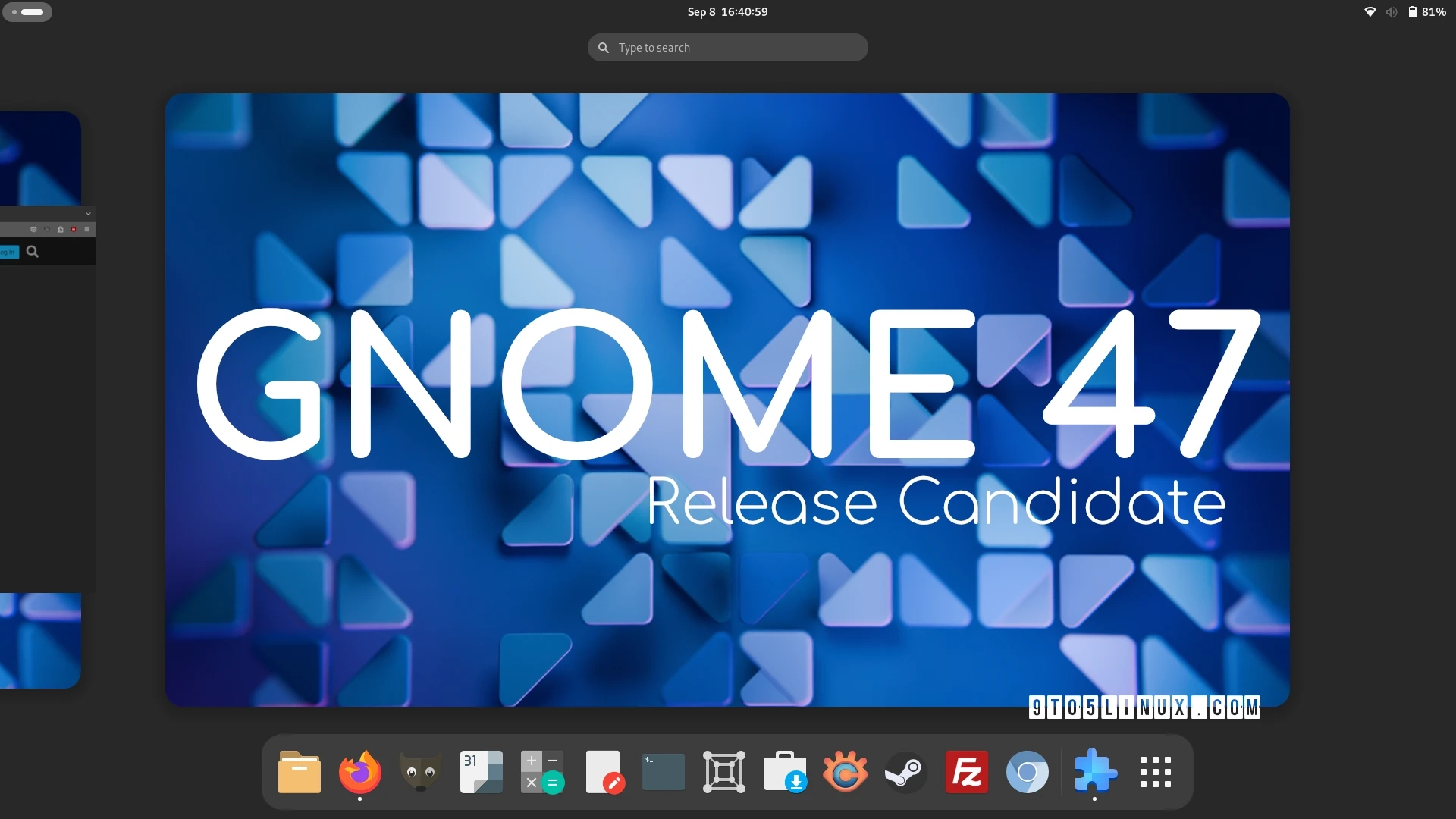Screen dimensions: 1456x819
Task: Expand app grid show all applications
Action: pyautogui.click(x=1156, y=772)
